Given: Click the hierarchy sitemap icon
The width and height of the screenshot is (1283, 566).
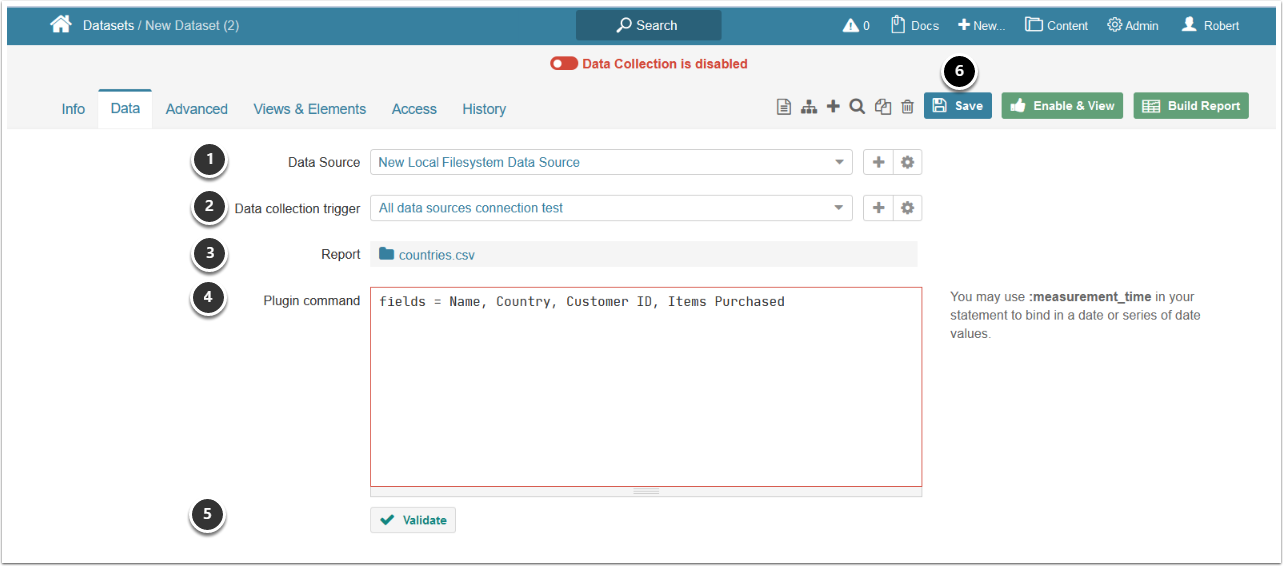Looking at the screenshot, I should point(809,106).
